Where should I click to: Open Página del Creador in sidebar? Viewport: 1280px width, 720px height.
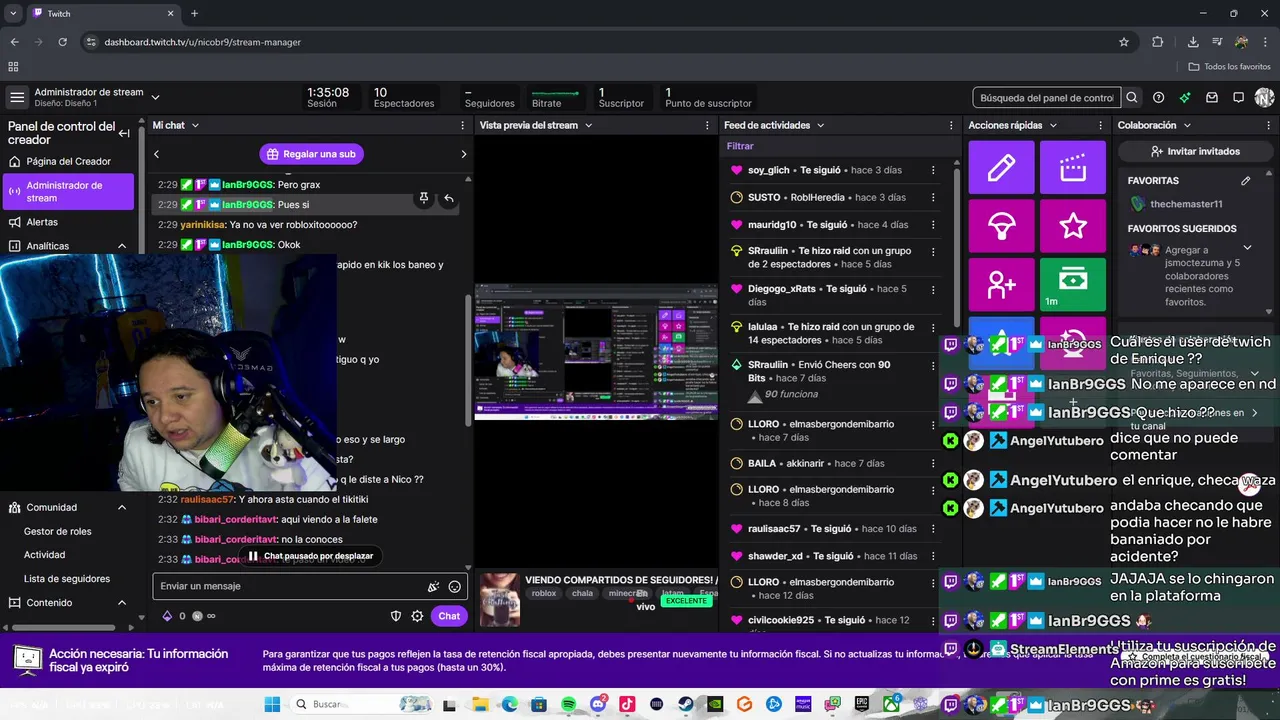(x=68, y=161)
